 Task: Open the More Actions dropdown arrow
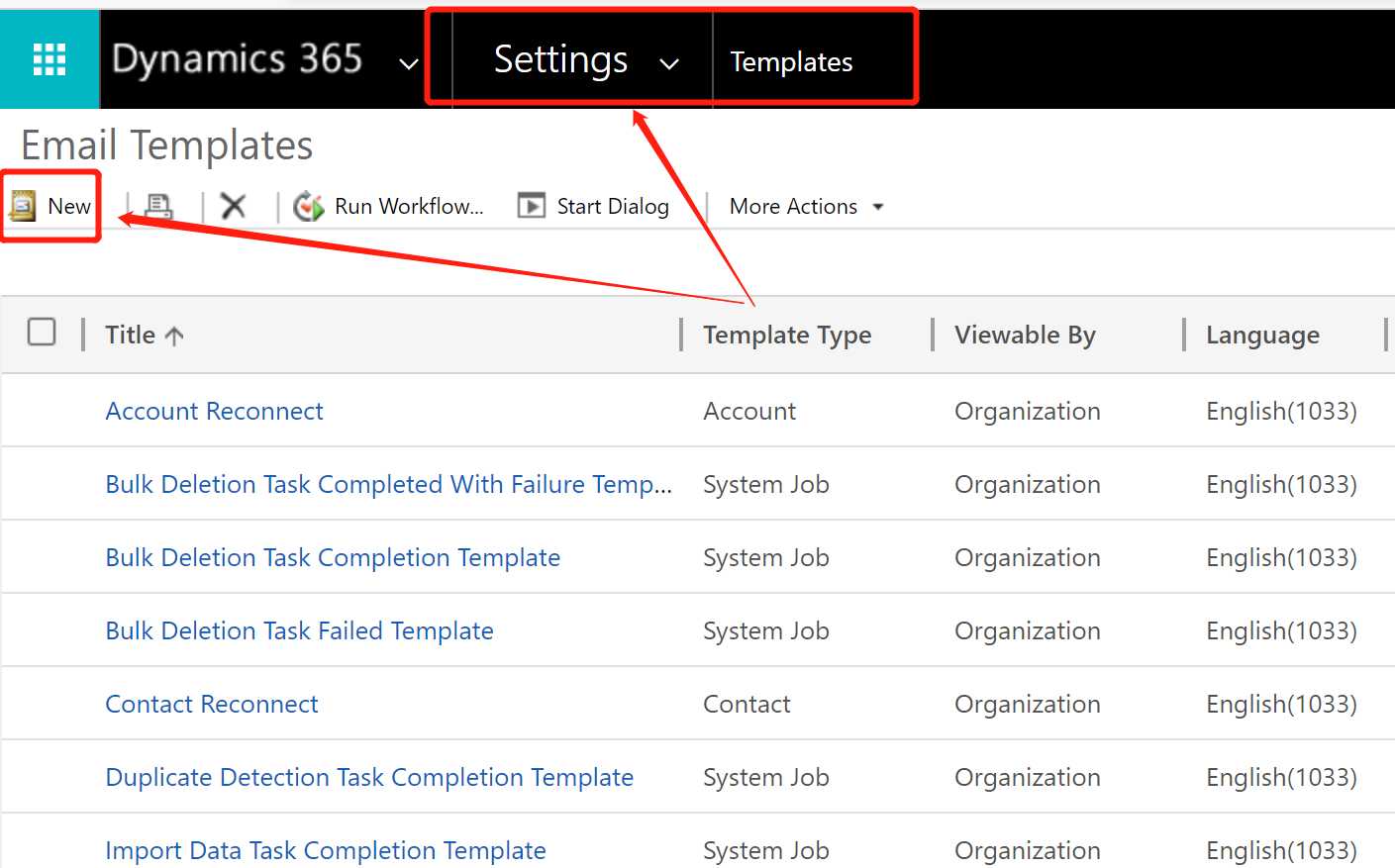coord(878,207)
